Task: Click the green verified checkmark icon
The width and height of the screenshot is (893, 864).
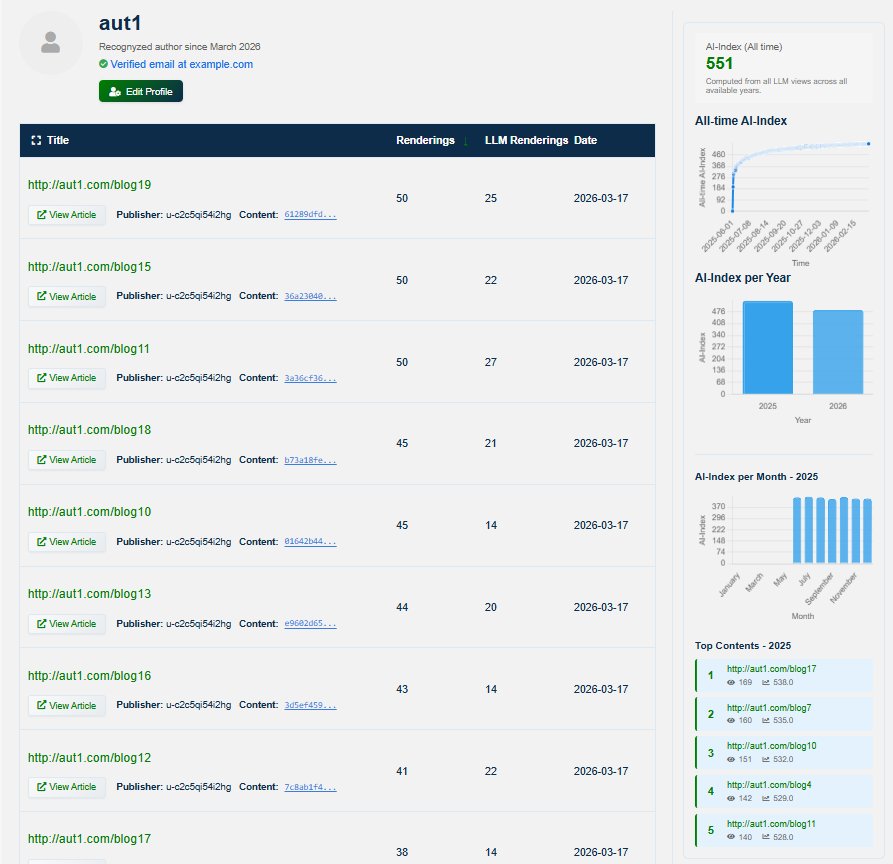Action: tap(104, 64)
